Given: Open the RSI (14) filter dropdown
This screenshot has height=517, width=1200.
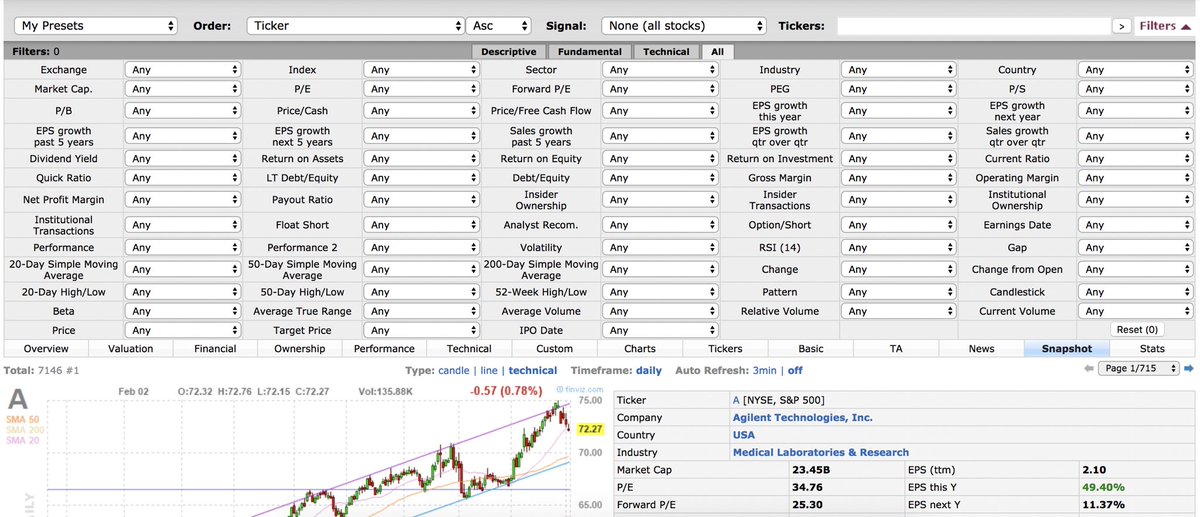Looking at the screenshot, I should click(x=899, y=248).
